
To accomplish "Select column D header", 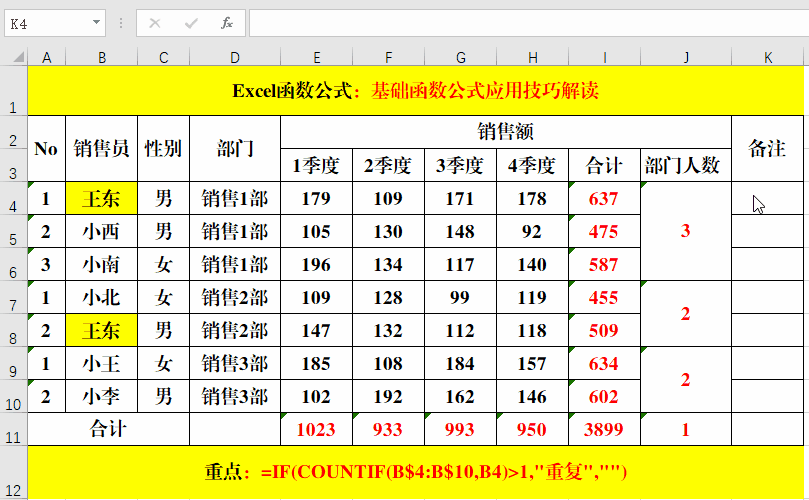I will [235, 57].
